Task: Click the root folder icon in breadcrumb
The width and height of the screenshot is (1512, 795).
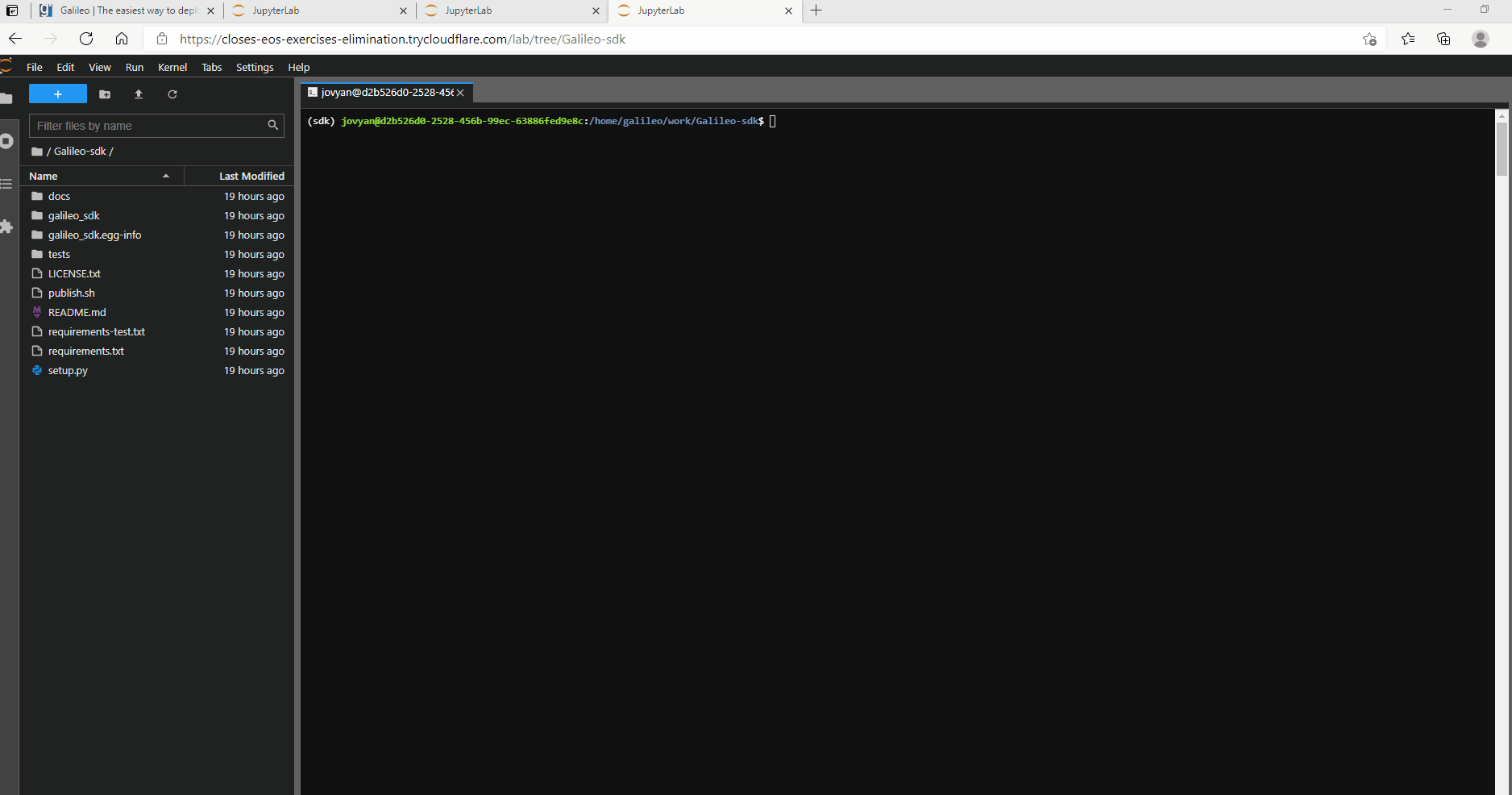Action: 37,152
